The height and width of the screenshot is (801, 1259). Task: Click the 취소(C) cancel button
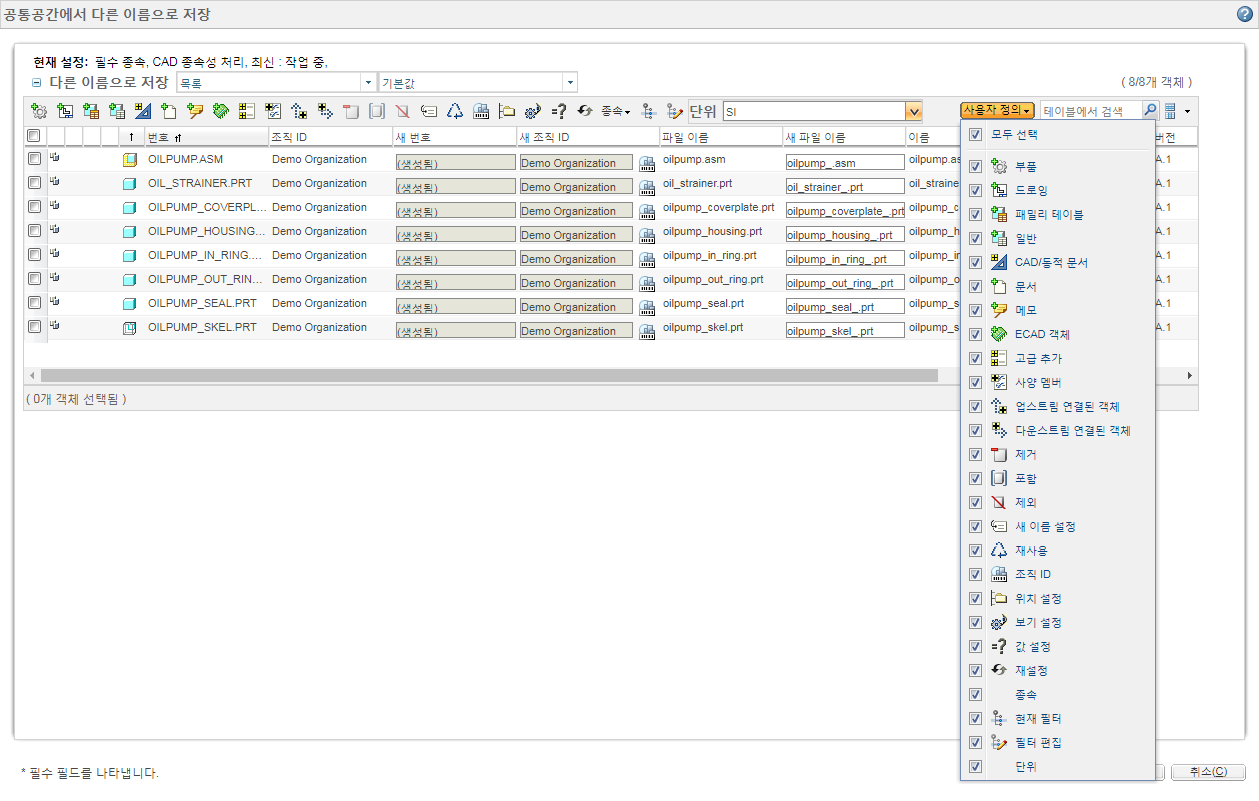click(x=1208, y=772)
